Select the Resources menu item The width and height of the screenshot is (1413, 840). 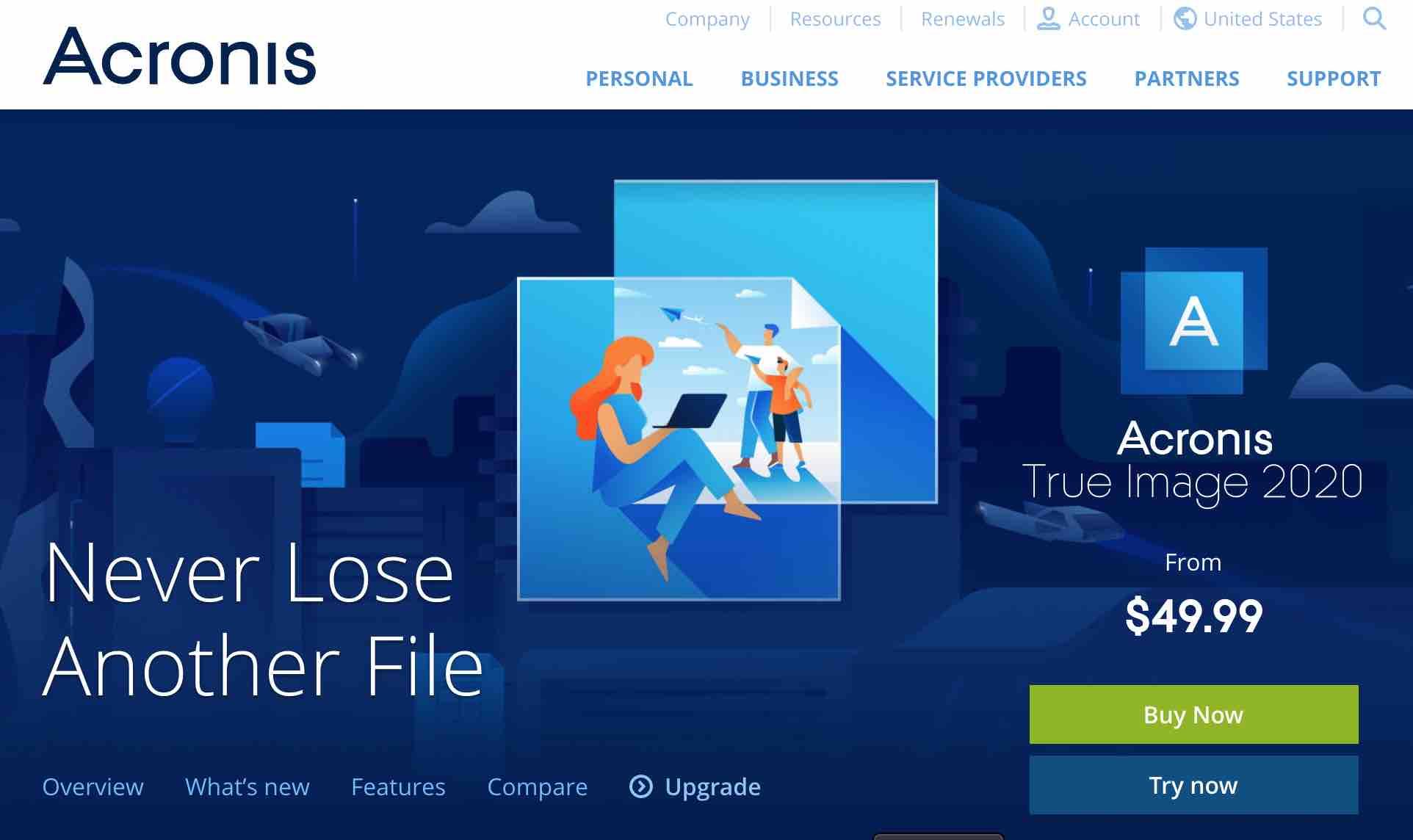pyautogui.click(x=834, y=19)
